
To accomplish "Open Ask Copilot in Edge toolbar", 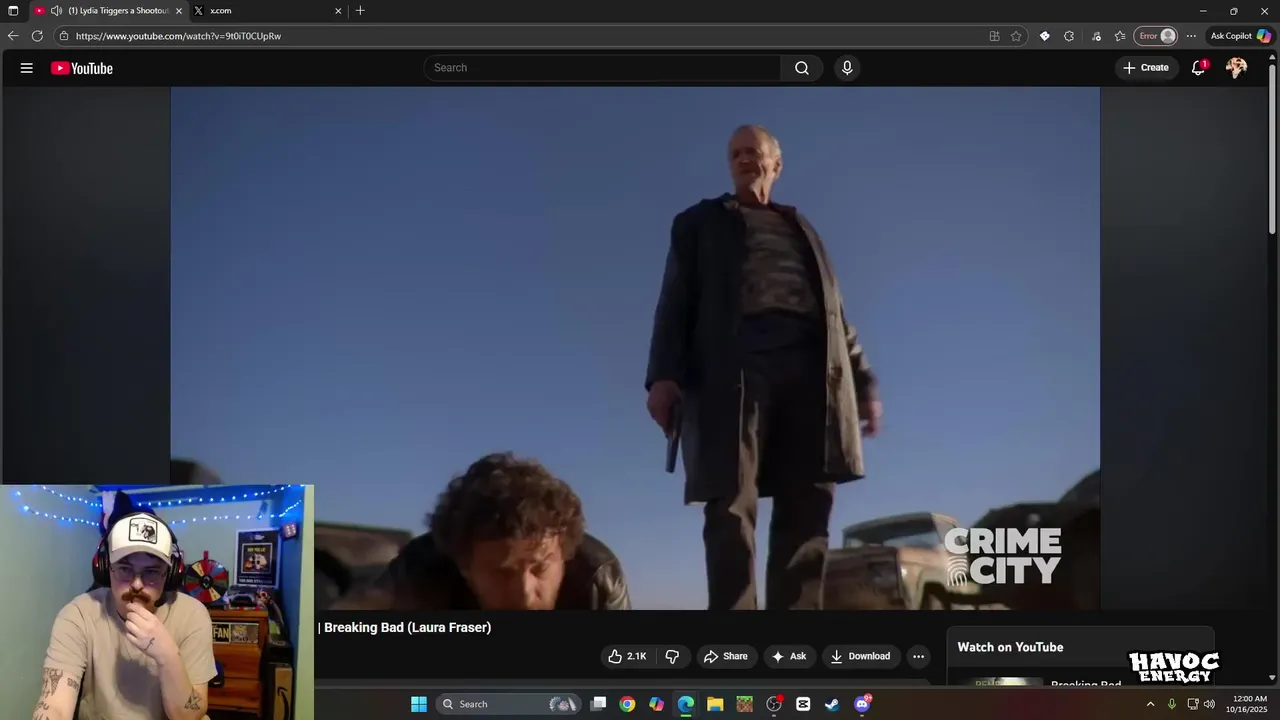I will click(1241, 36).
